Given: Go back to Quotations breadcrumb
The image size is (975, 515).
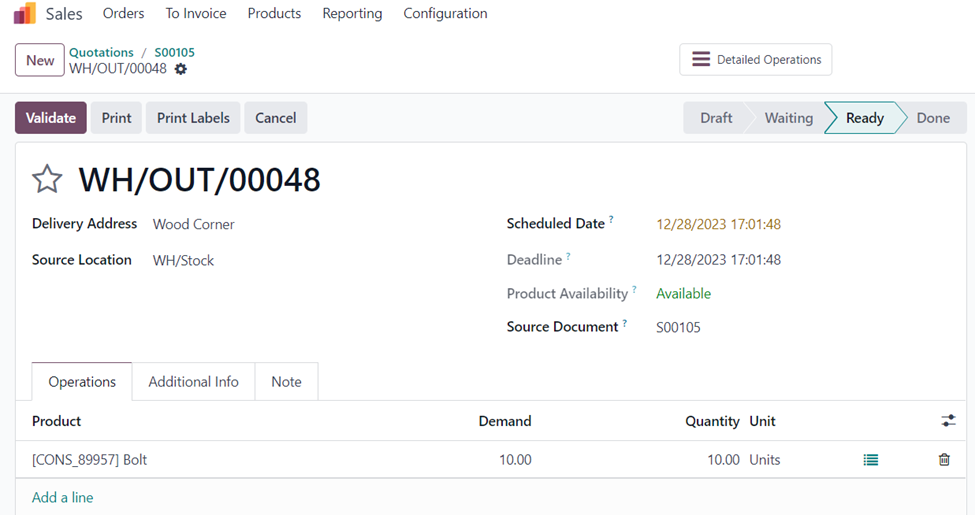Looking at the screenshot, I should tap(101, 52).
